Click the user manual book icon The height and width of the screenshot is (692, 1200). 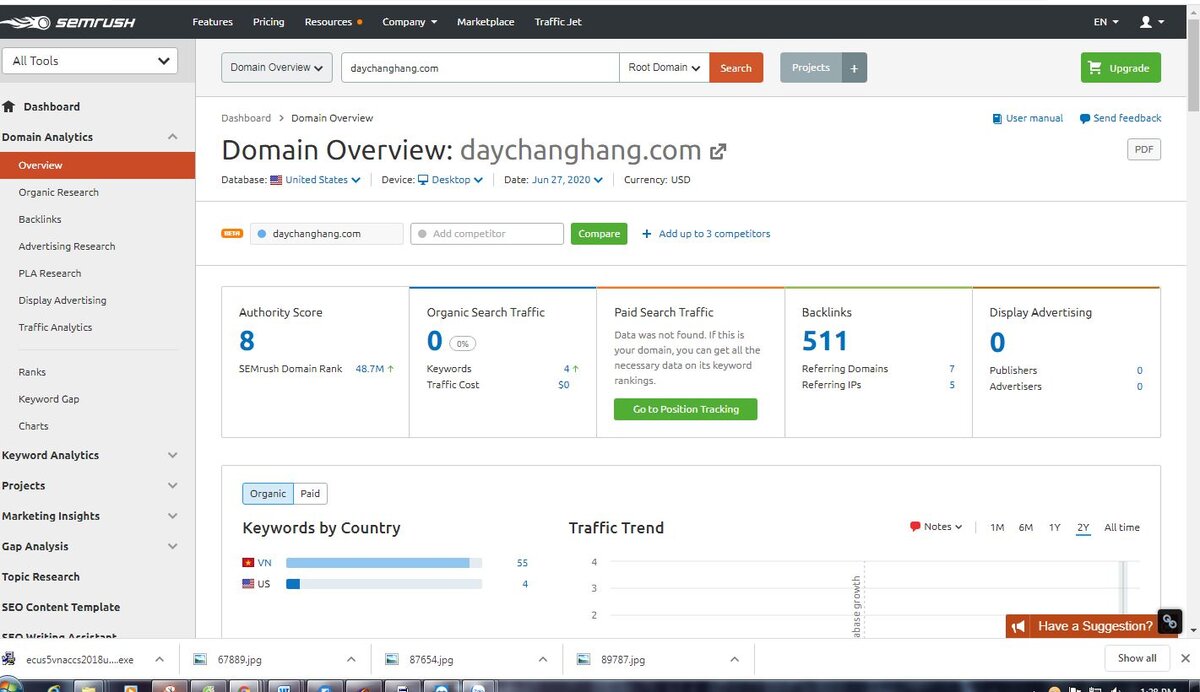coord(997,118)
